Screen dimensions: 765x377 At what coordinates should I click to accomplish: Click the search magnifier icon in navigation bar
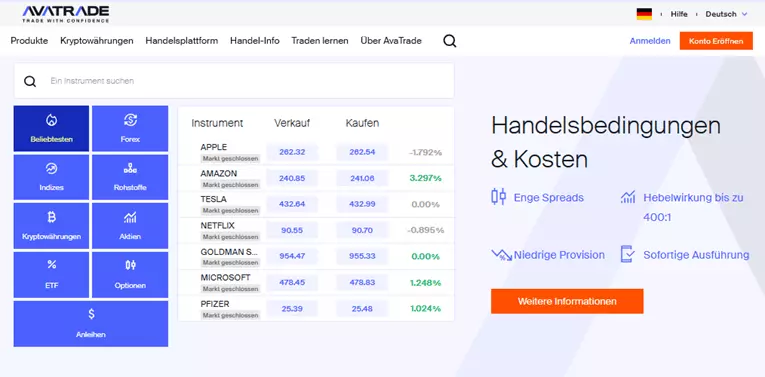coord(449,41)
